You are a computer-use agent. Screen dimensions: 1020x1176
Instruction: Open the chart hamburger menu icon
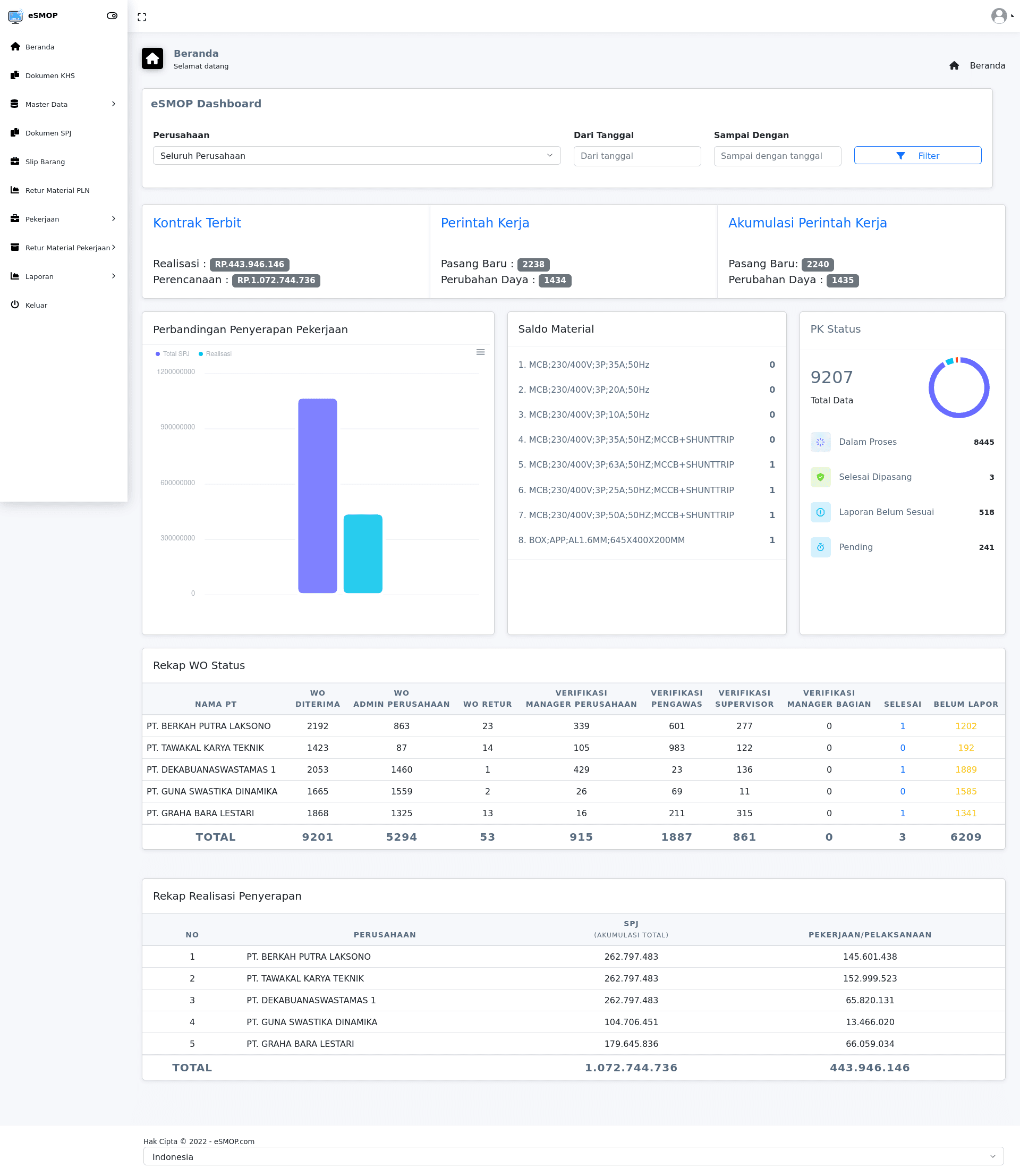click(x=480, y=352)
